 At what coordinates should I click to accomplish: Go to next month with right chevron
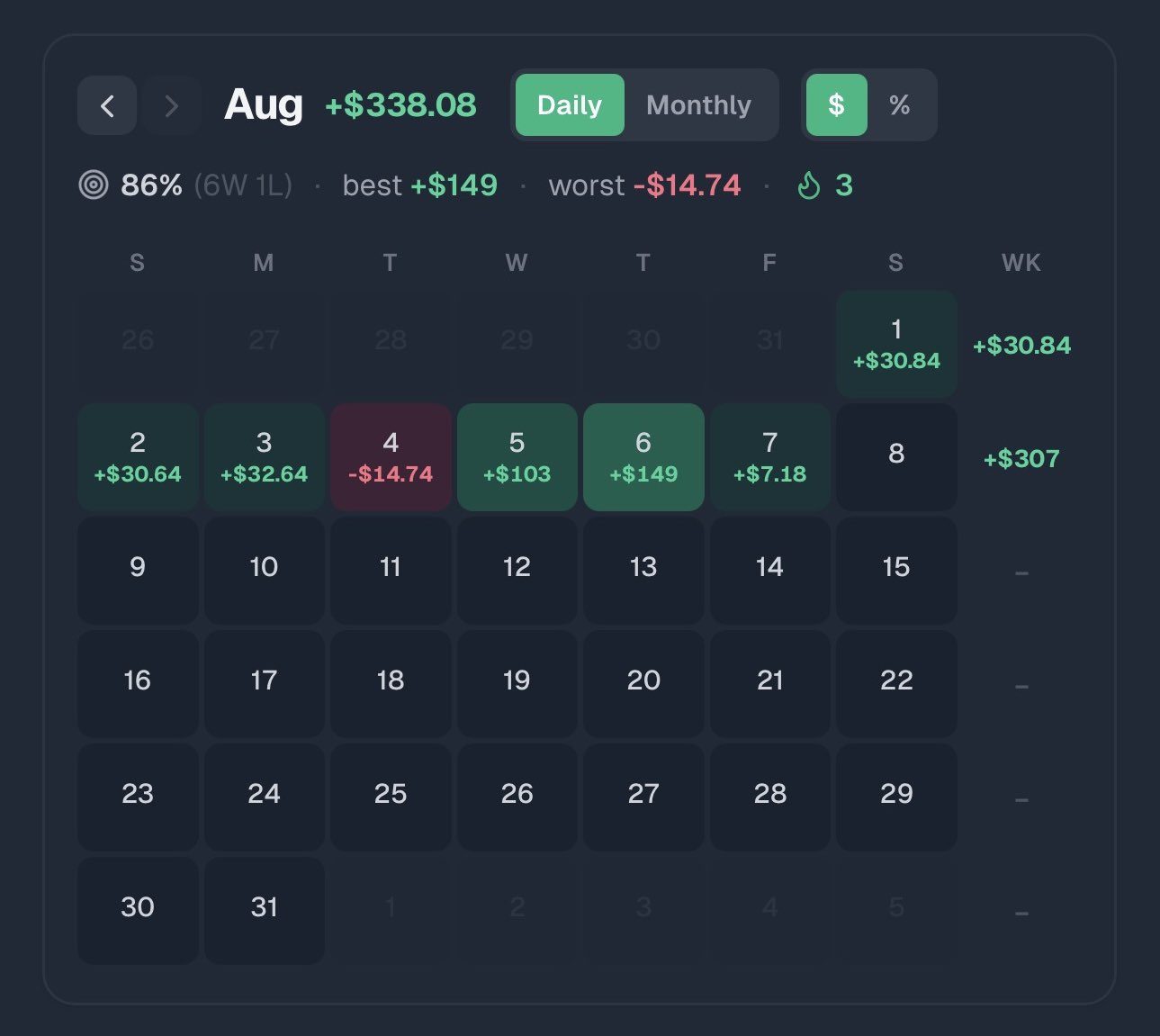click(x=171, y=105)
